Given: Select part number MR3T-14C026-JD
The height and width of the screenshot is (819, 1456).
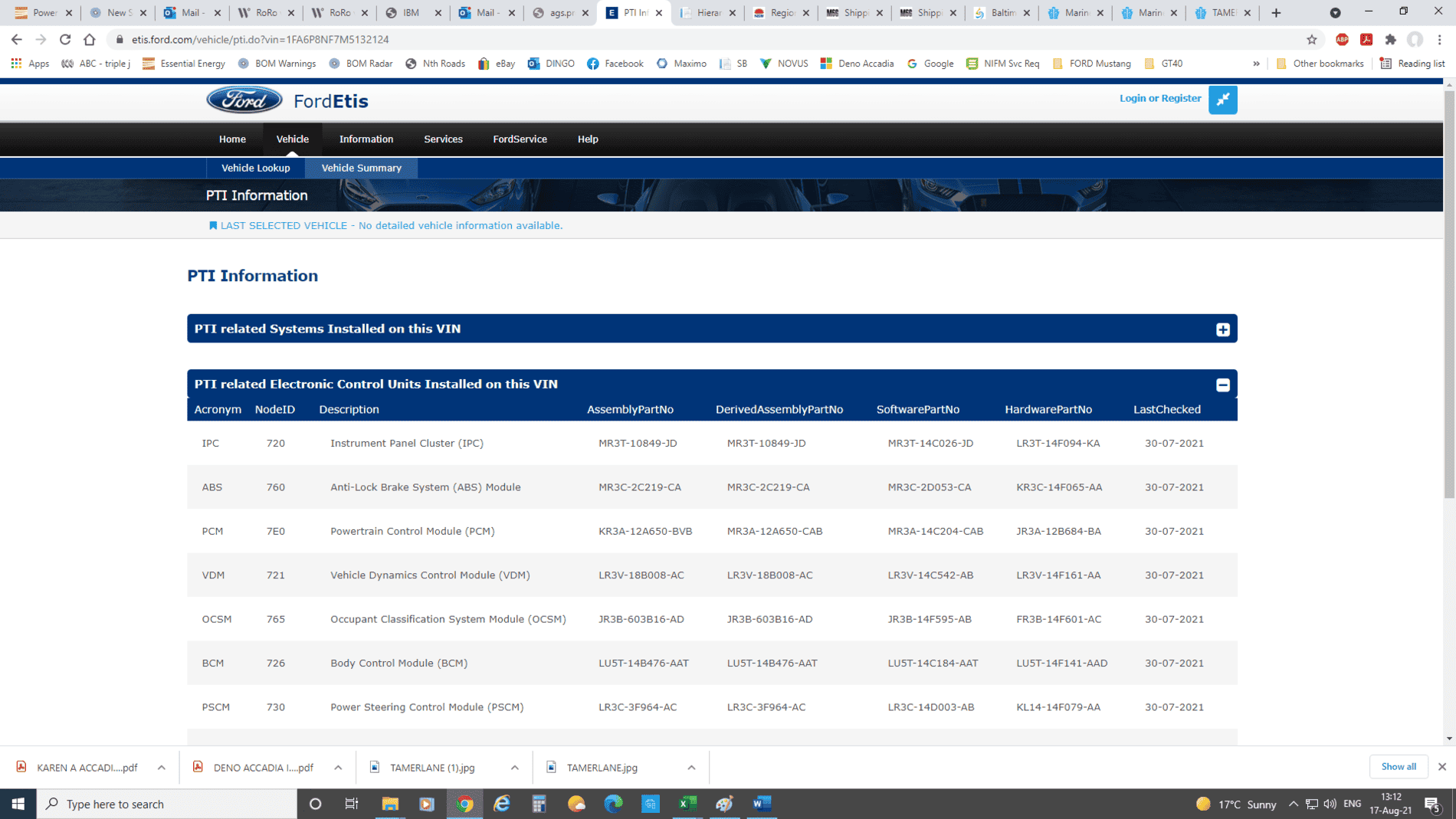Looking at the screenshot, I should pos(930,443).
